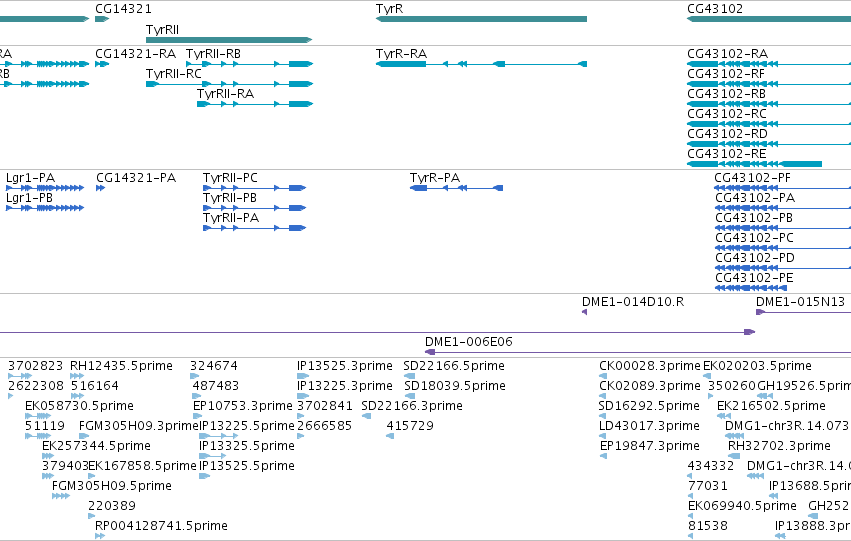The image size is (851, 541).
Task: Select the CK00028.3prime EST label
Action: [x=650, y=366]
